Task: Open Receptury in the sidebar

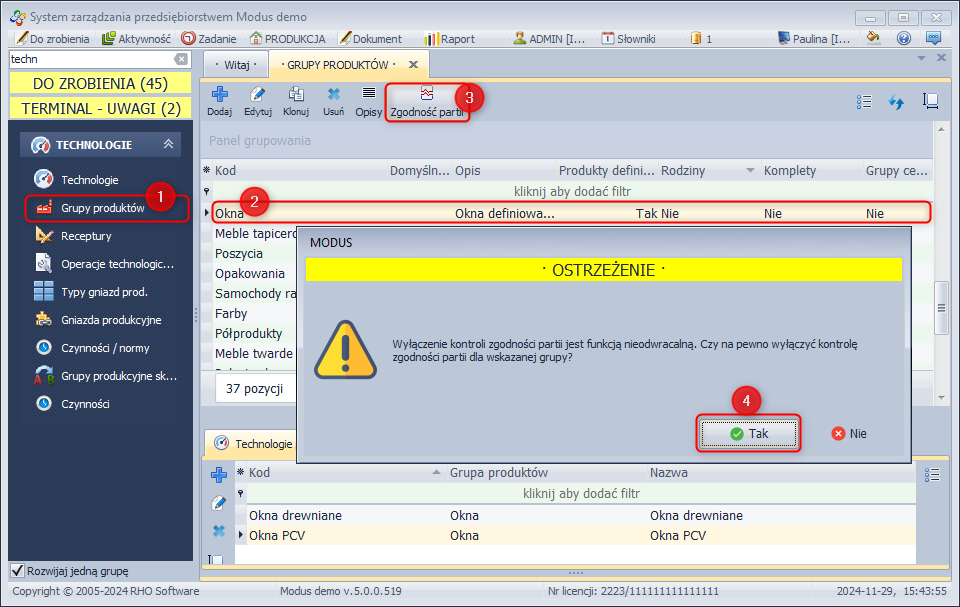Action: (x=86, y=236)
